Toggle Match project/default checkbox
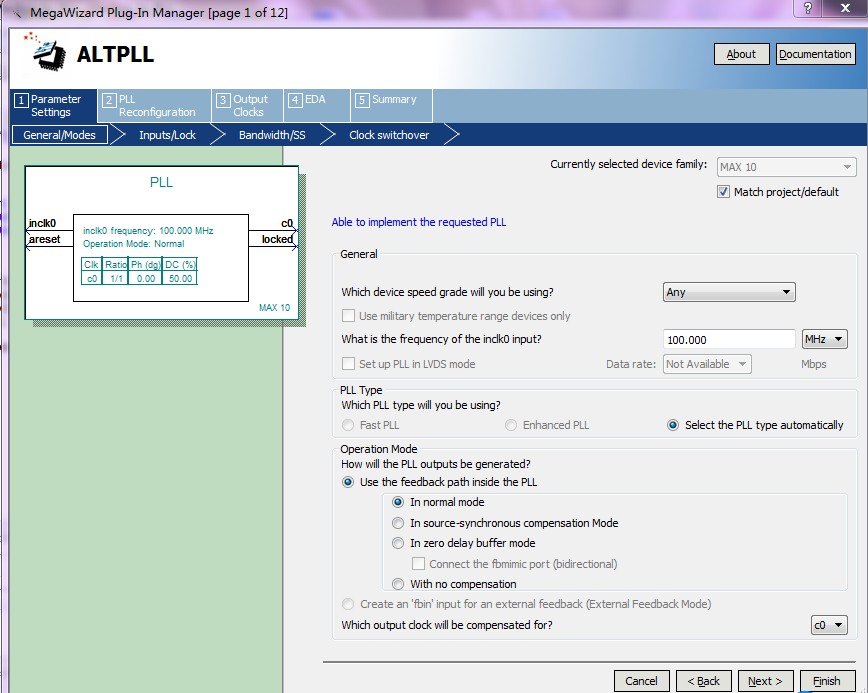Screen dimensions: 868x693 723,192
